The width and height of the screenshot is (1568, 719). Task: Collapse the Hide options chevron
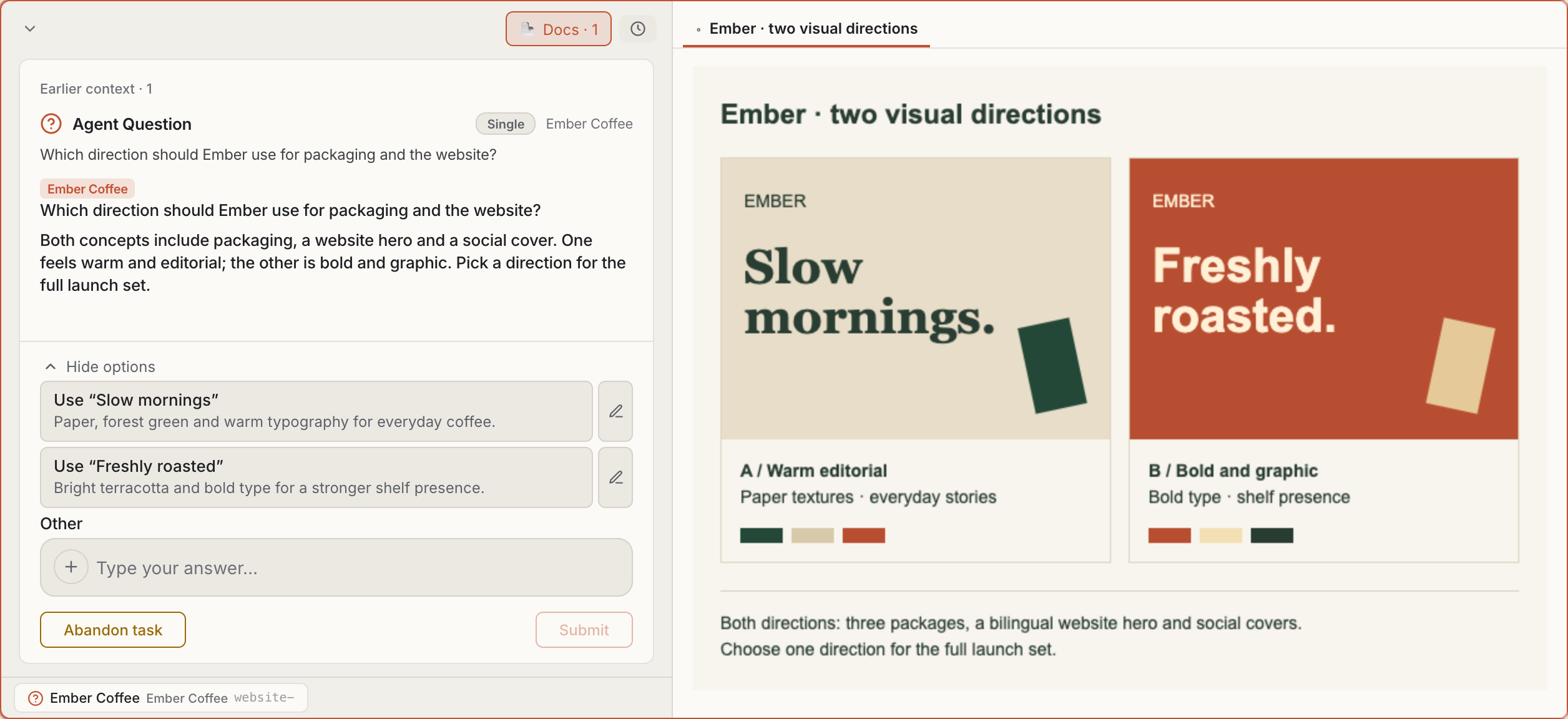[x=51, y=366]
